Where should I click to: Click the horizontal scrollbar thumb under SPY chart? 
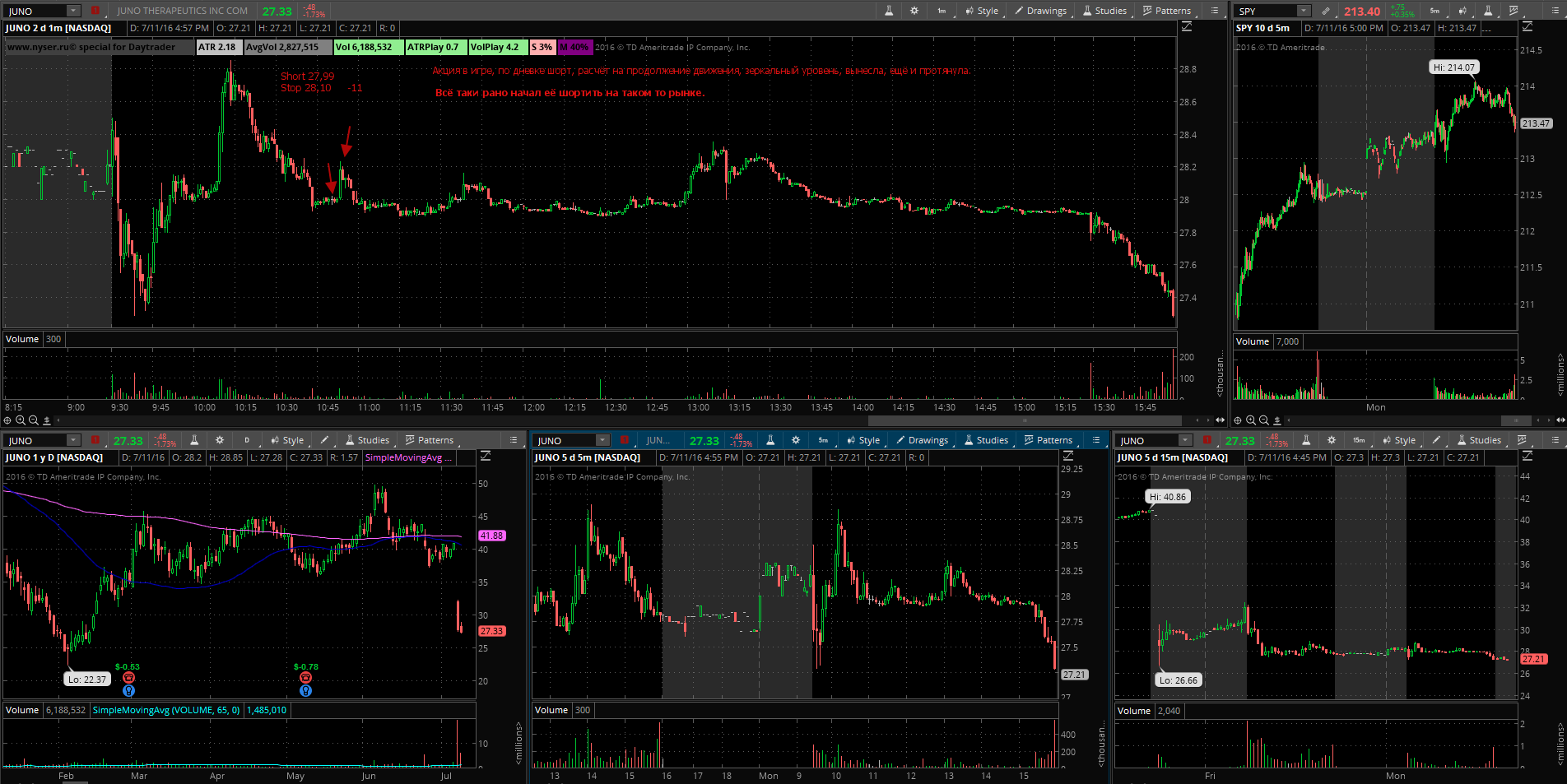coord(1516,420)
